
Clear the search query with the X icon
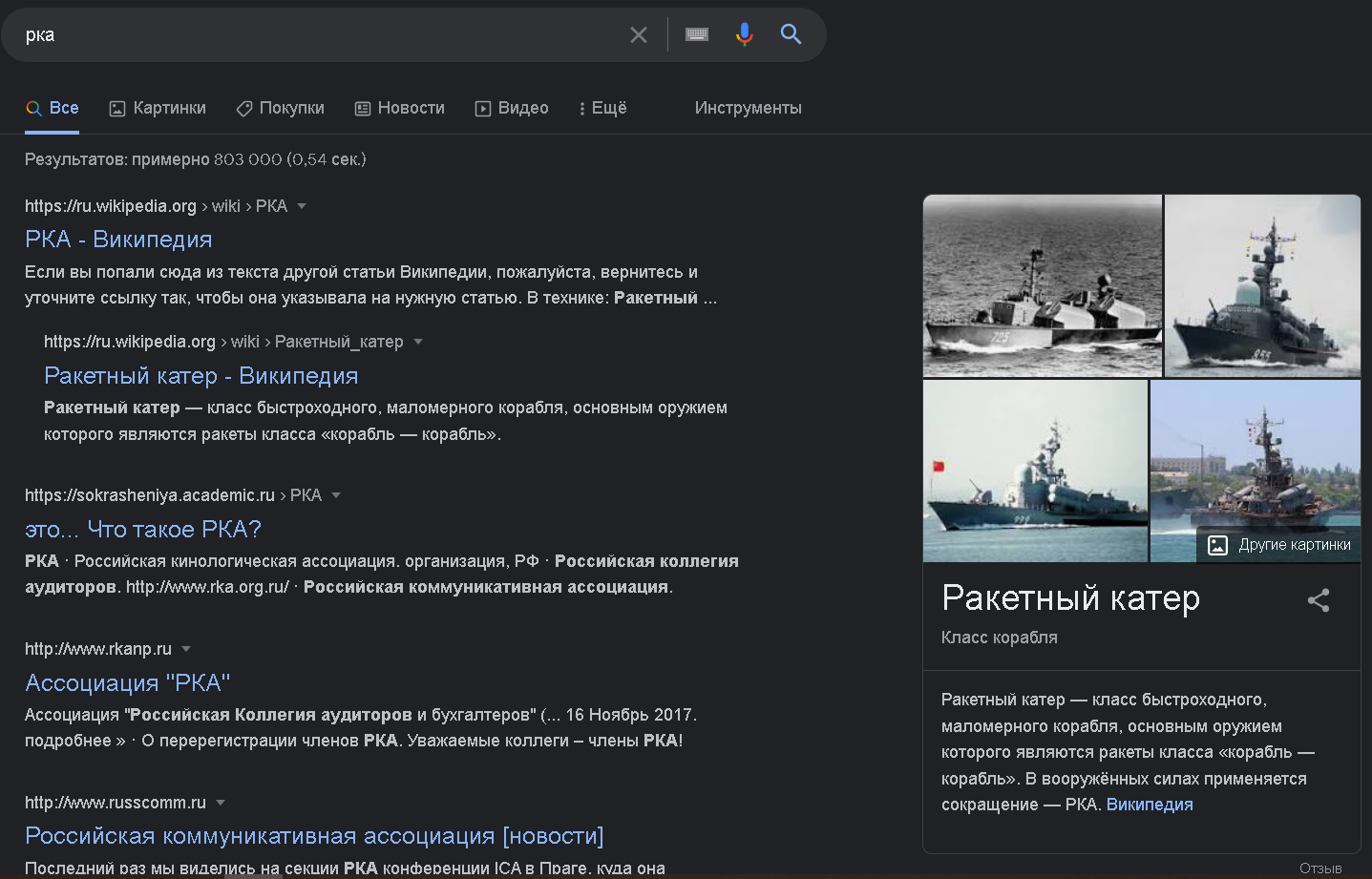tap(639, 35)
